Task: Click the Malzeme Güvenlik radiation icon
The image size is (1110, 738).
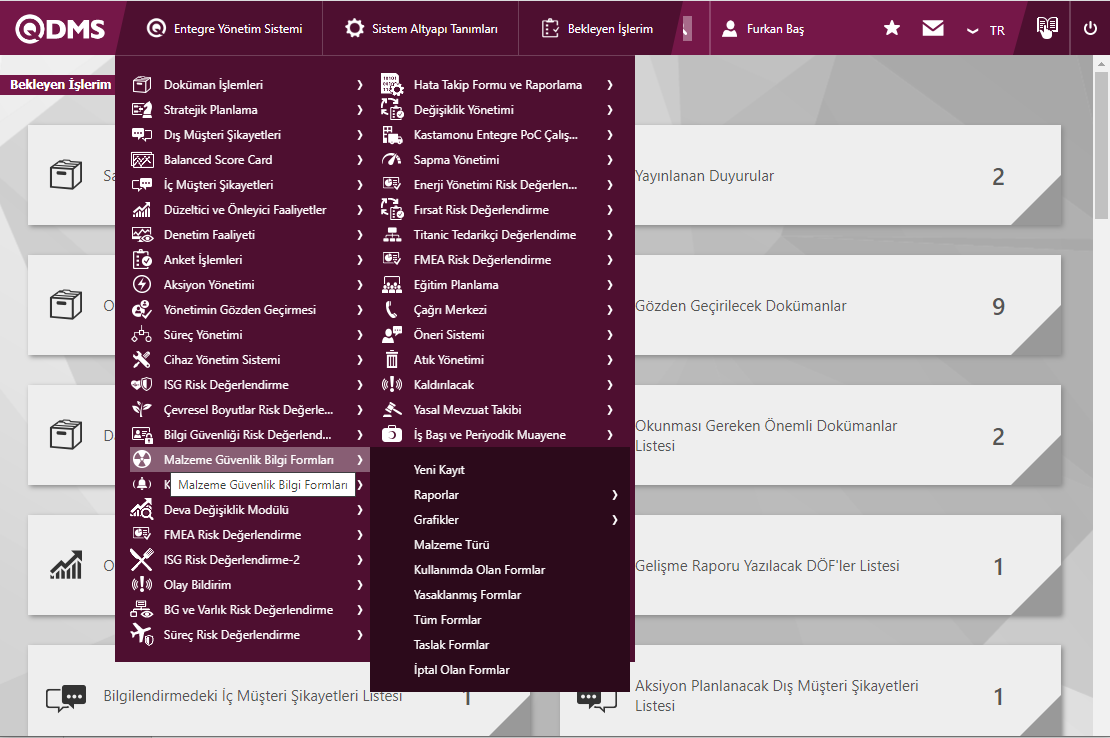Action: (142, 460)
